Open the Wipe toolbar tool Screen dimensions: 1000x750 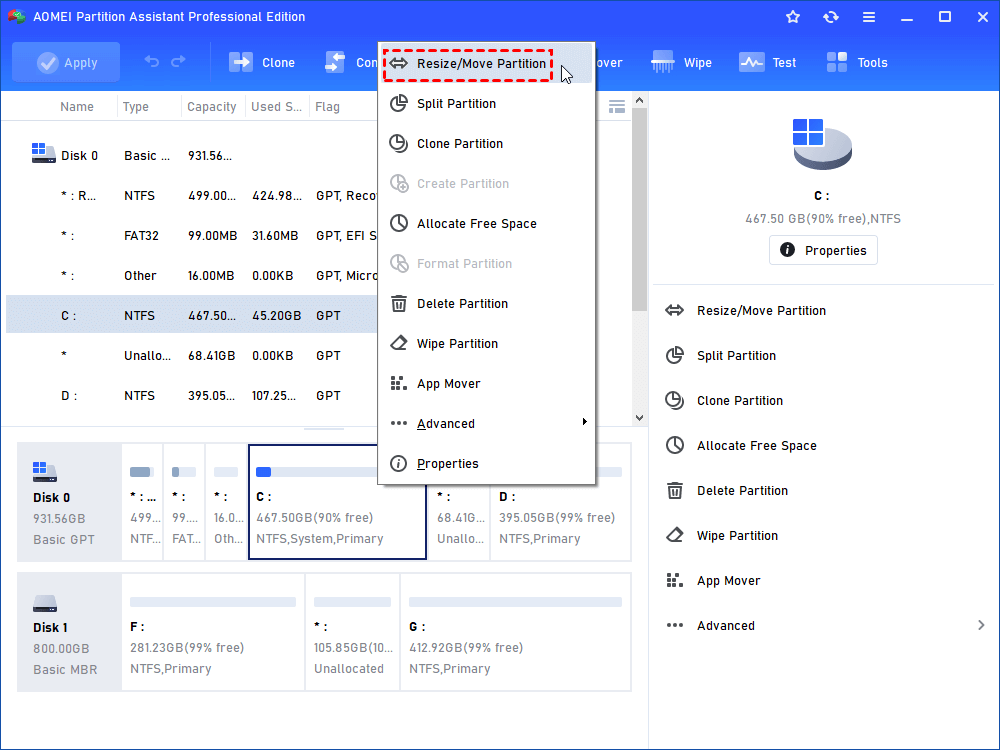[681, 62]
